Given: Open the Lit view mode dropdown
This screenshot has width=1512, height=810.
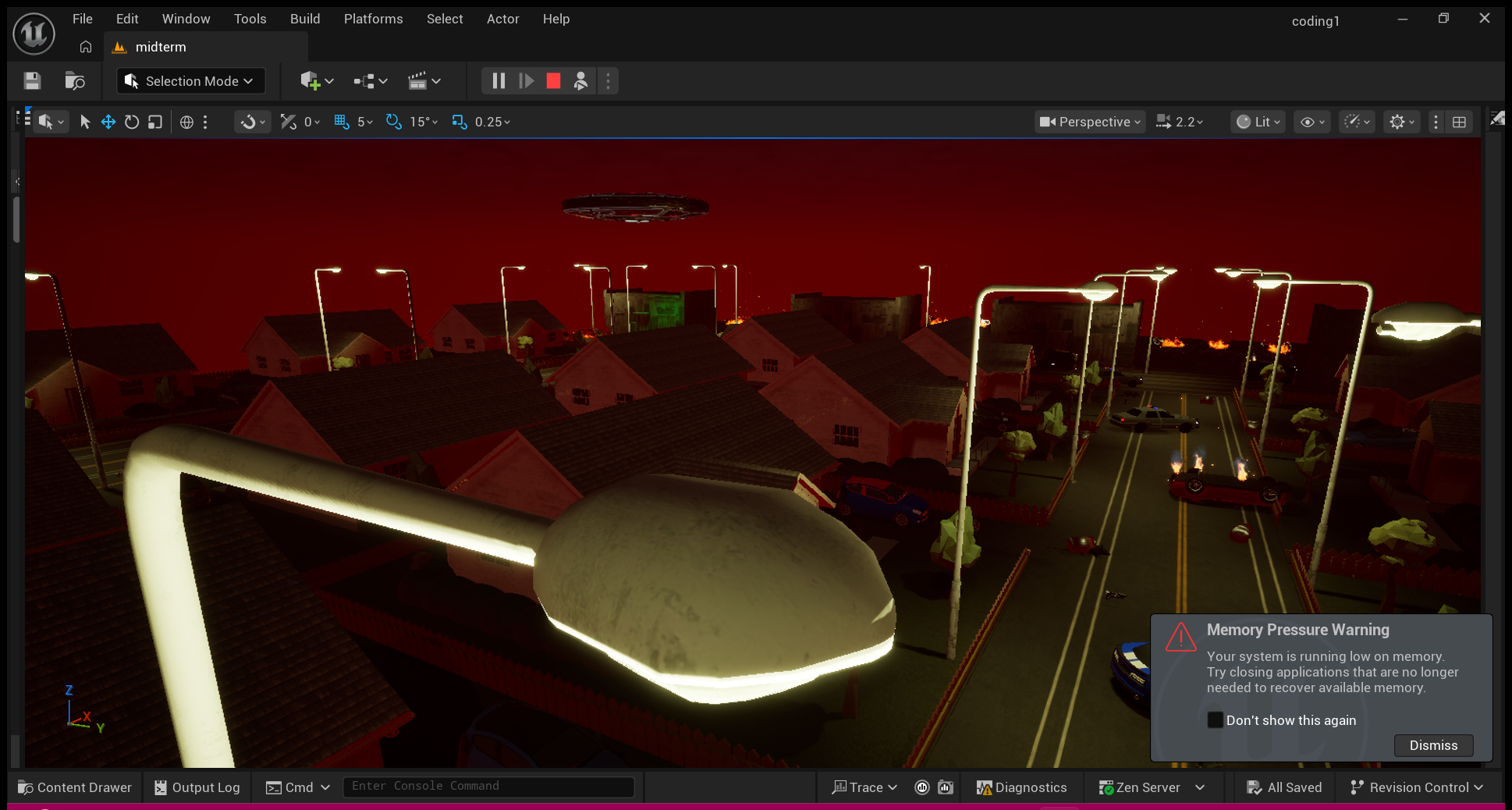Looking at the screenshot, I should (x=1258, y=122).
